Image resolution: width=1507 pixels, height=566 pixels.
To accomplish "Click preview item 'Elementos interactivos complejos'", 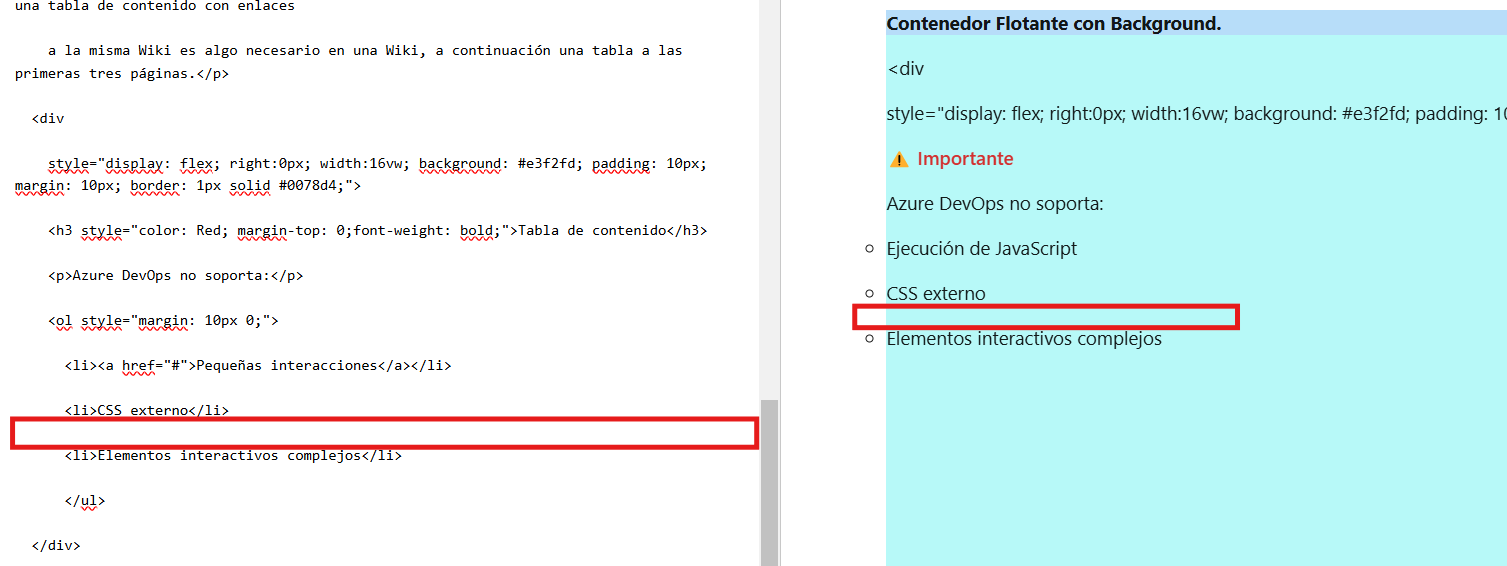I will 1024,339.
